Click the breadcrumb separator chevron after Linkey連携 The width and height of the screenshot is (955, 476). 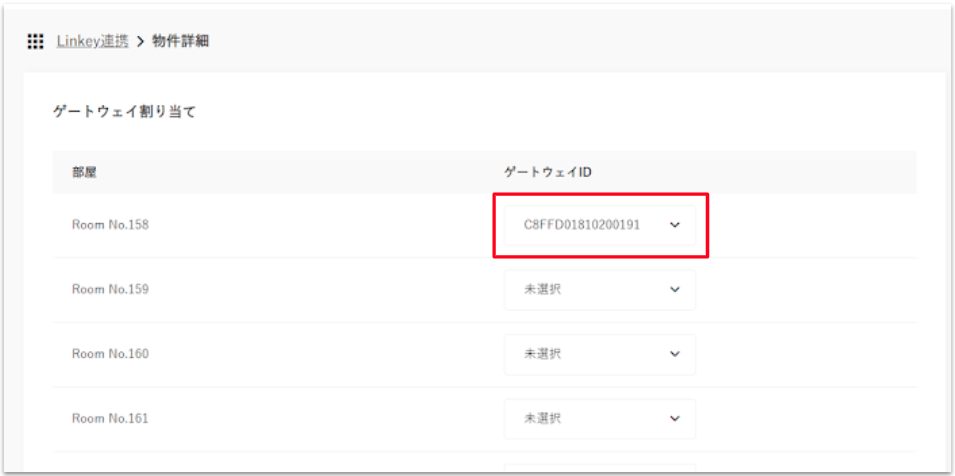pyautogui.click(x=140, y=42)
